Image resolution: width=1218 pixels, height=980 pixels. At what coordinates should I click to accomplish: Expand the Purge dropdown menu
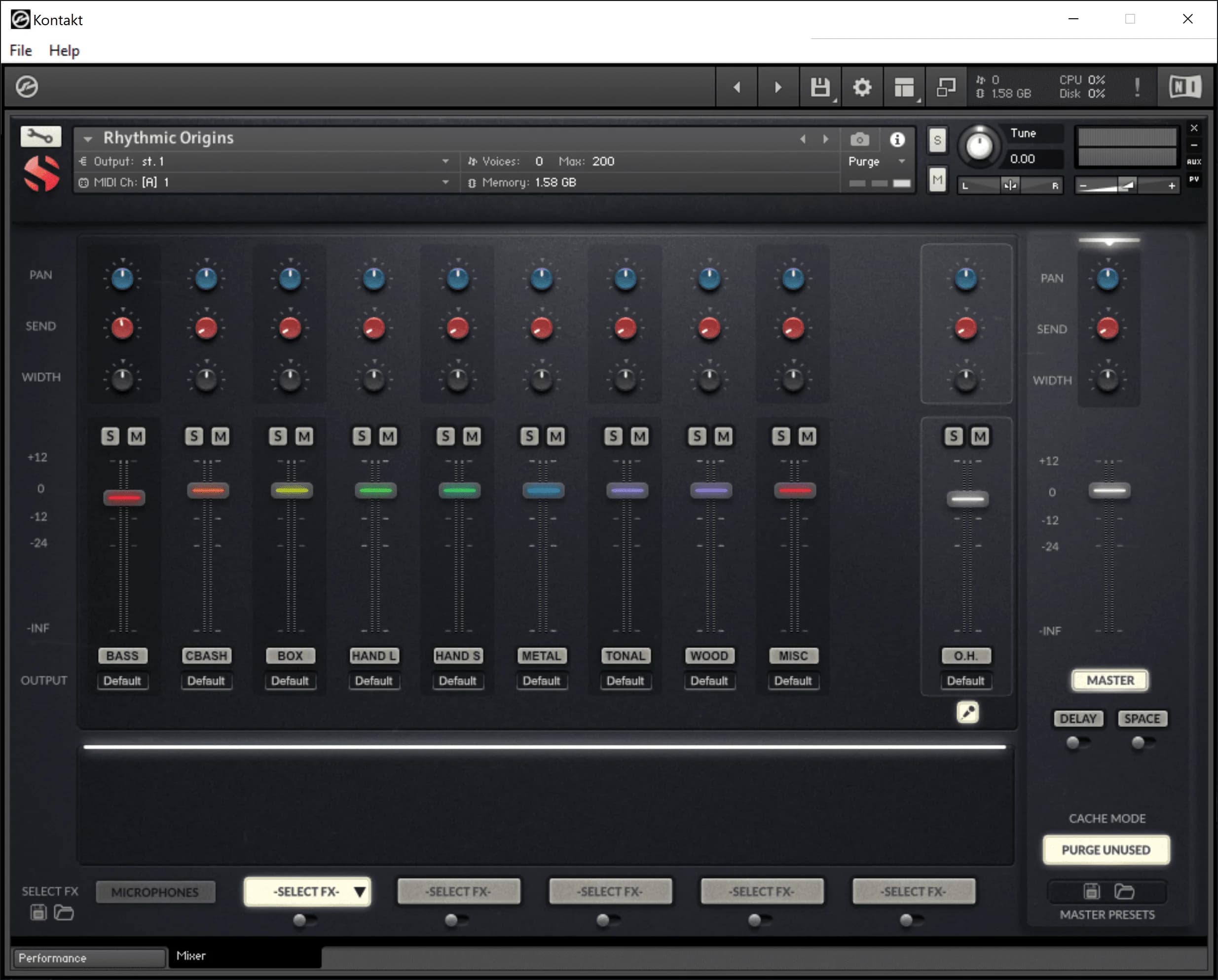(901, 162)
